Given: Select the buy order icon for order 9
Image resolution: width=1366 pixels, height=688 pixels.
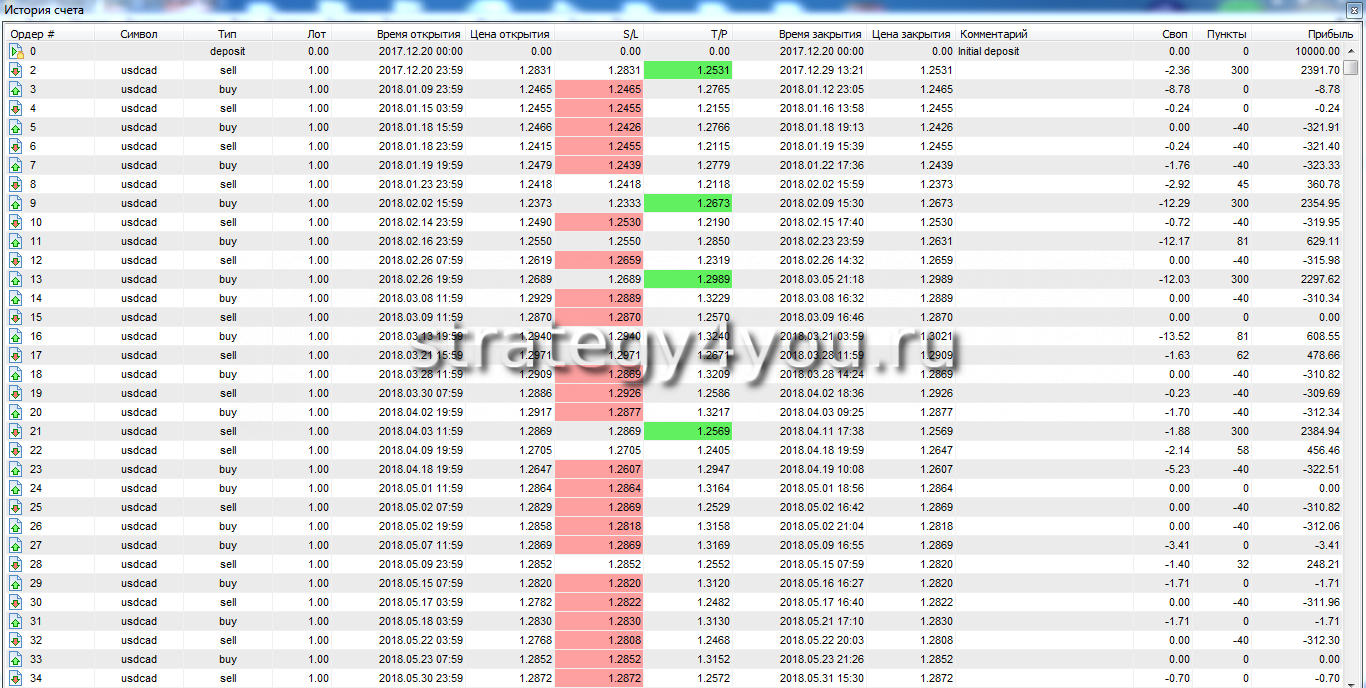Looking at the screenshot, I should pos(16,203).
